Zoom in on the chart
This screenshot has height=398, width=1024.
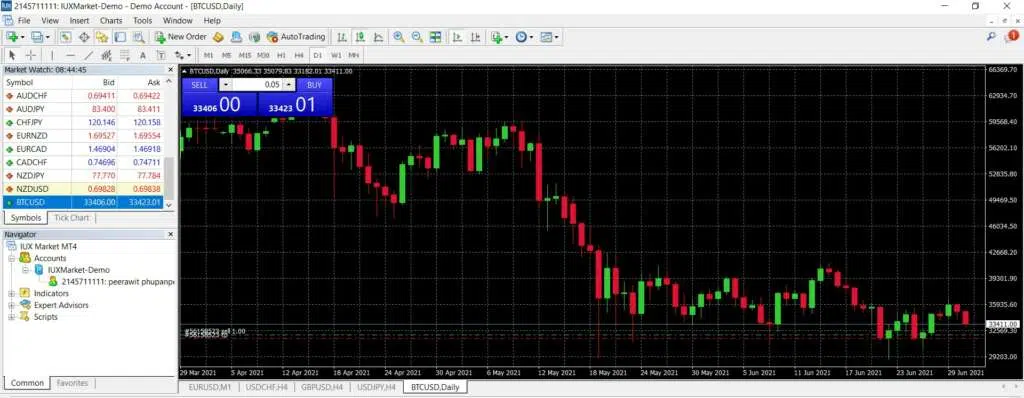[x=398, y=37]
